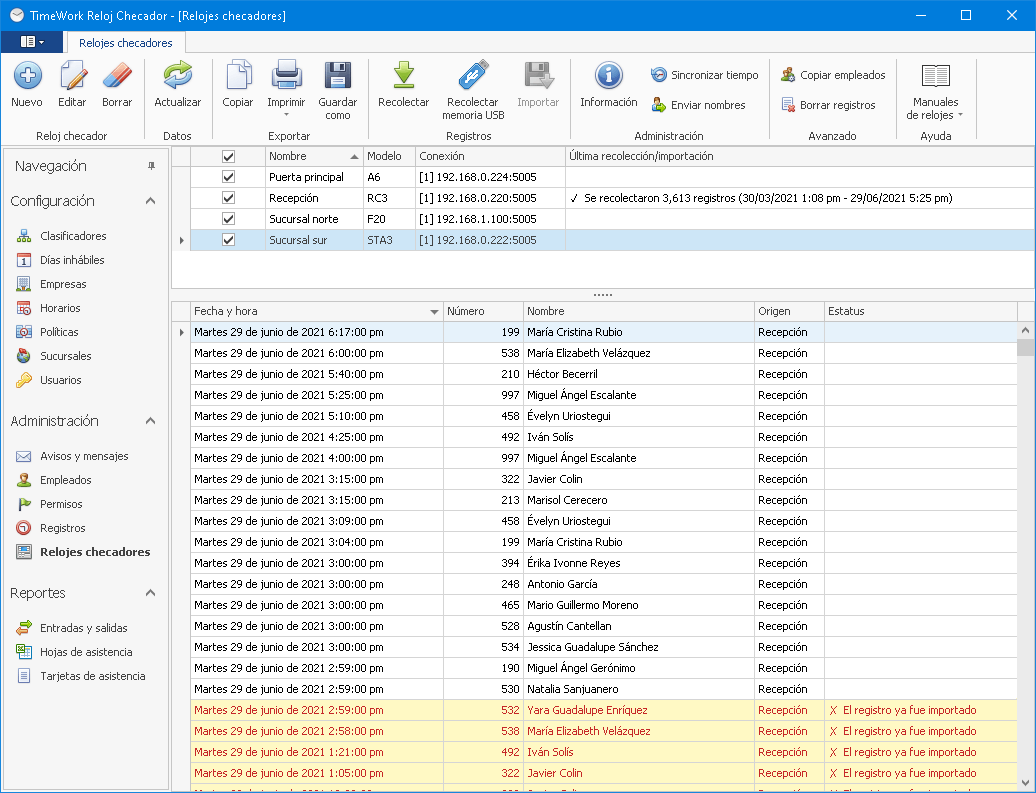The height and width of the screenshot is (793, 1036).
Task: Click the Borrar eraser icon
Action: (117, 76)
